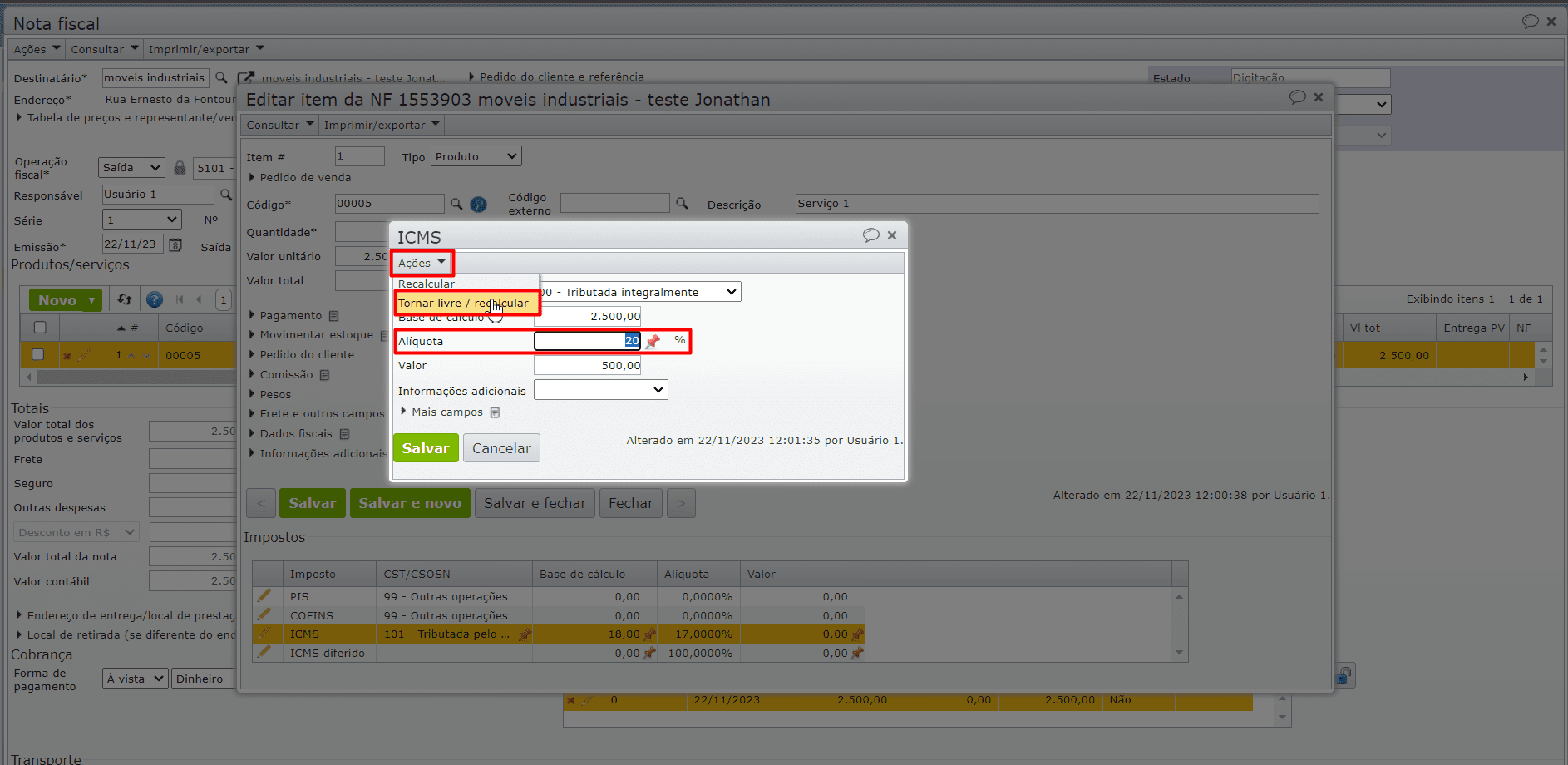The height and width of the screenshot is (765, 1568).
Task: Expand the 'Dados fiscais' section
Action: pos(290,433)
